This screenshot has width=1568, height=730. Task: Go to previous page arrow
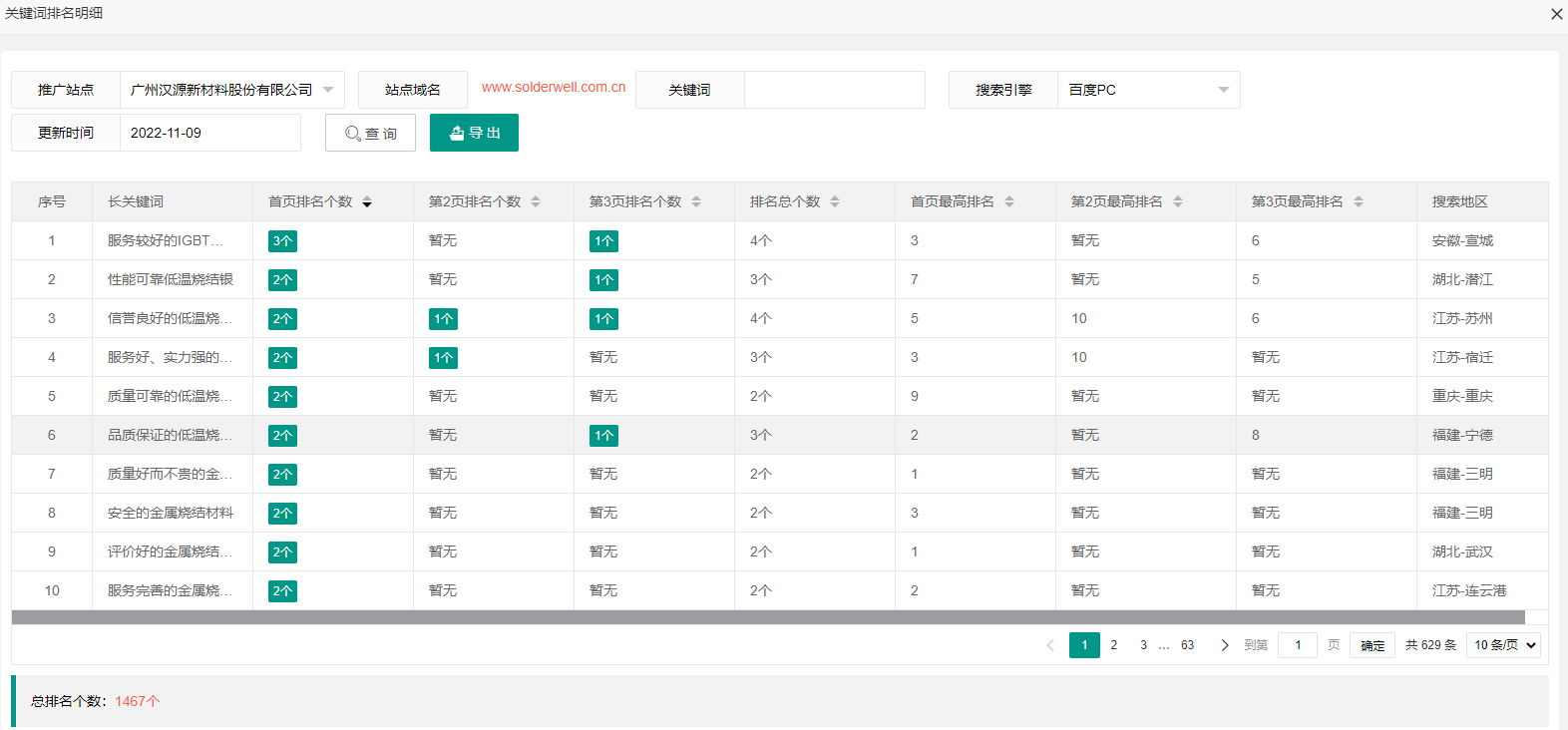(1050, 645)
